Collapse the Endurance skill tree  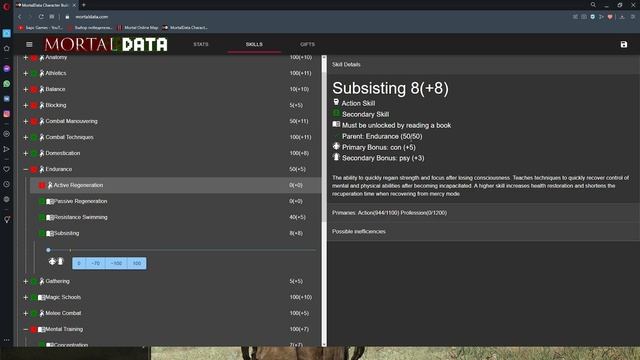(26, 169)
